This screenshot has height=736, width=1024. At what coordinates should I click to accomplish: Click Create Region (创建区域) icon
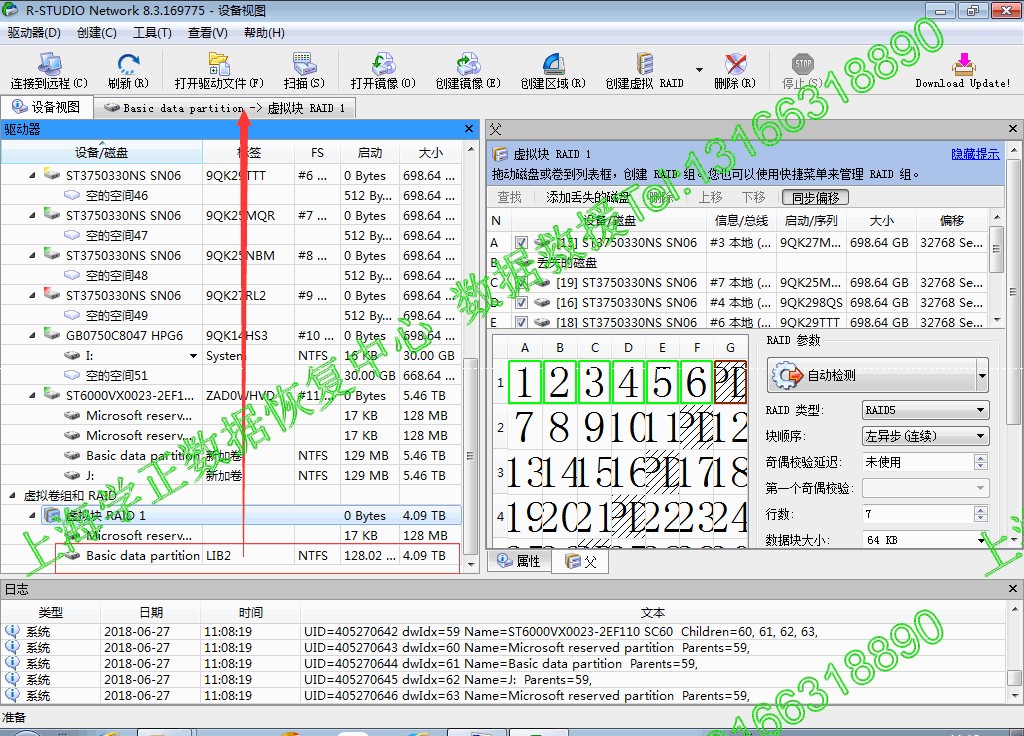(553, 63)
